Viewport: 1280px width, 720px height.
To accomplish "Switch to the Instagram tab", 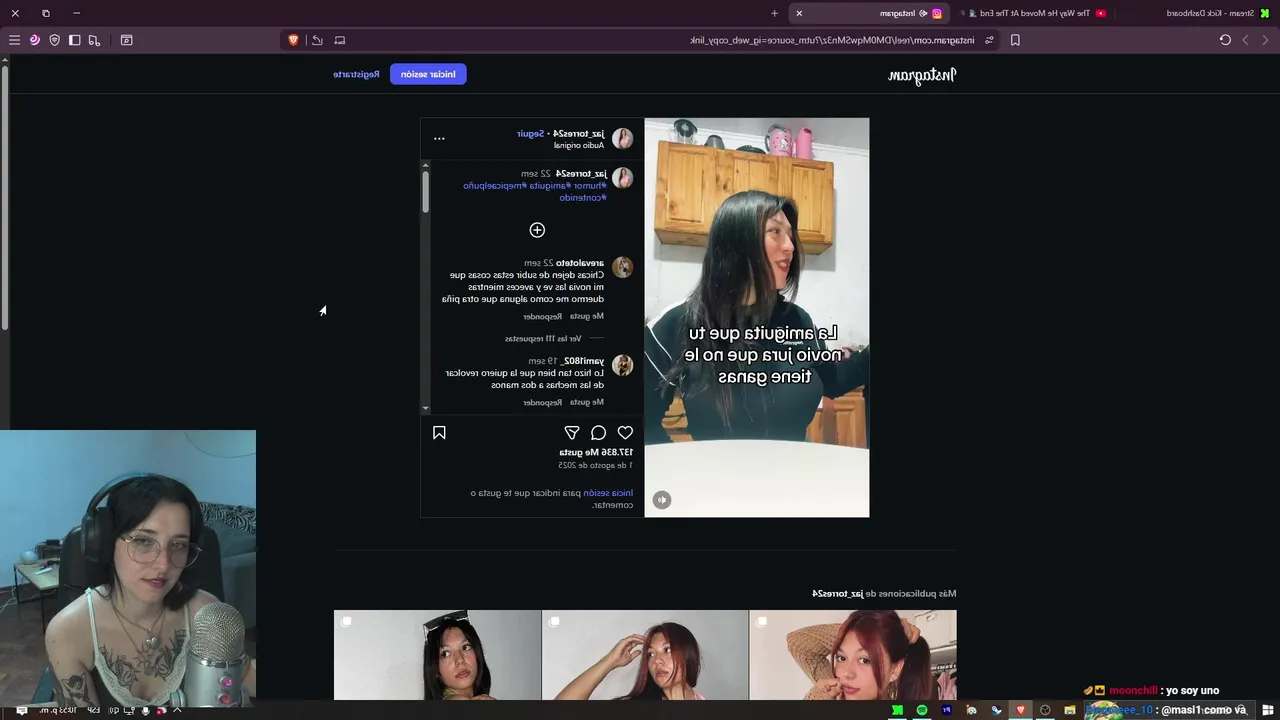I will (x=870, y=13).
